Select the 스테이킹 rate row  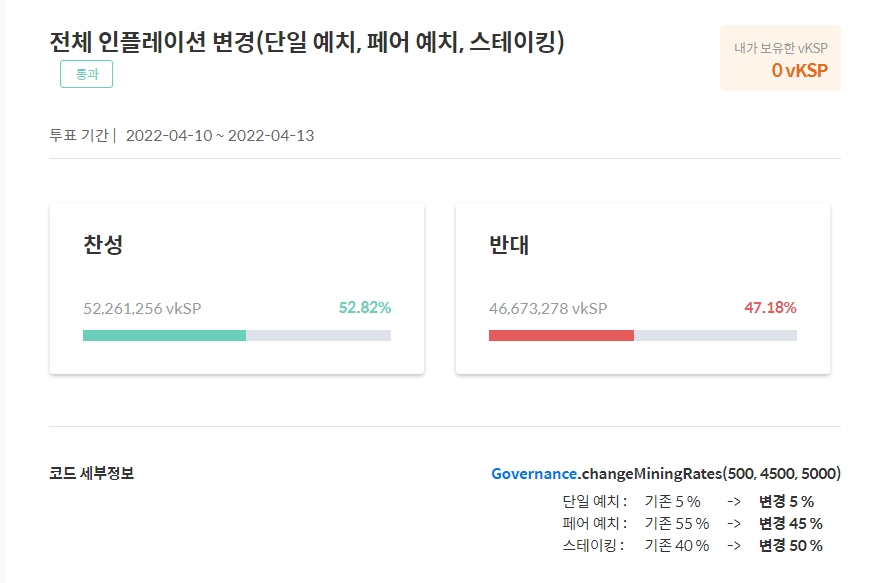click(x=690, y=545)
